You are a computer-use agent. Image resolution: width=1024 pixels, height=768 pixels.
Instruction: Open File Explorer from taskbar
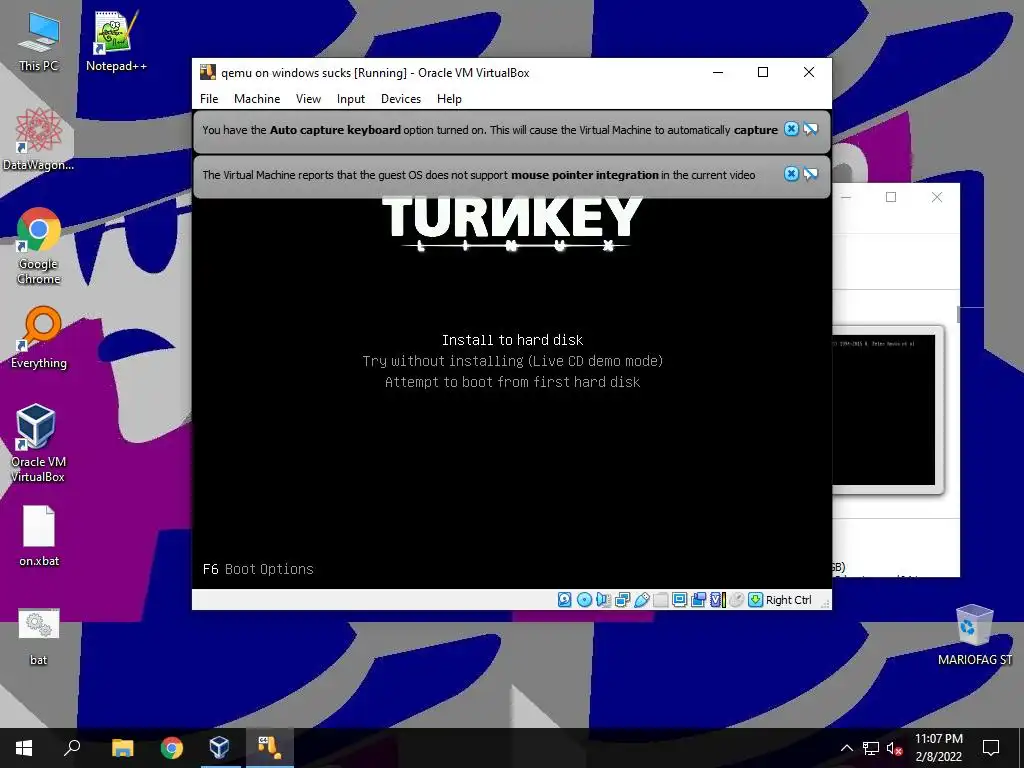[x=122, y=748]
